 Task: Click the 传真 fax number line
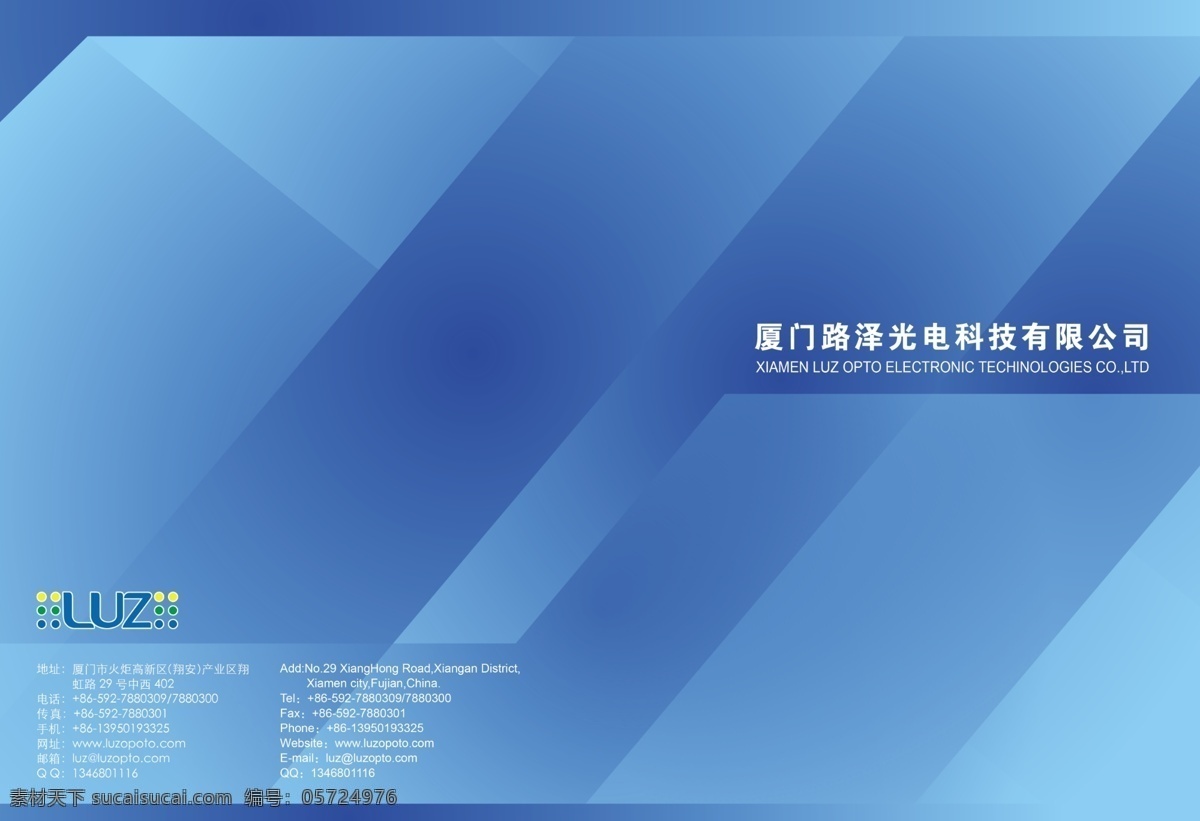coord(102,713)
